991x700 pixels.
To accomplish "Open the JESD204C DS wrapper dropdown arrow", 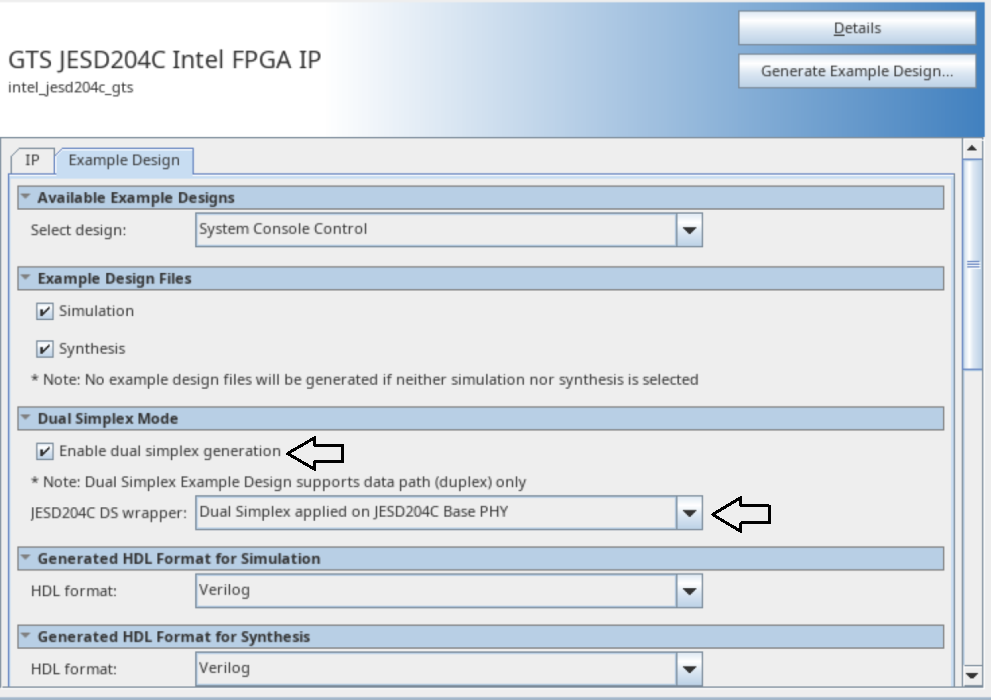I will point(689,514).
